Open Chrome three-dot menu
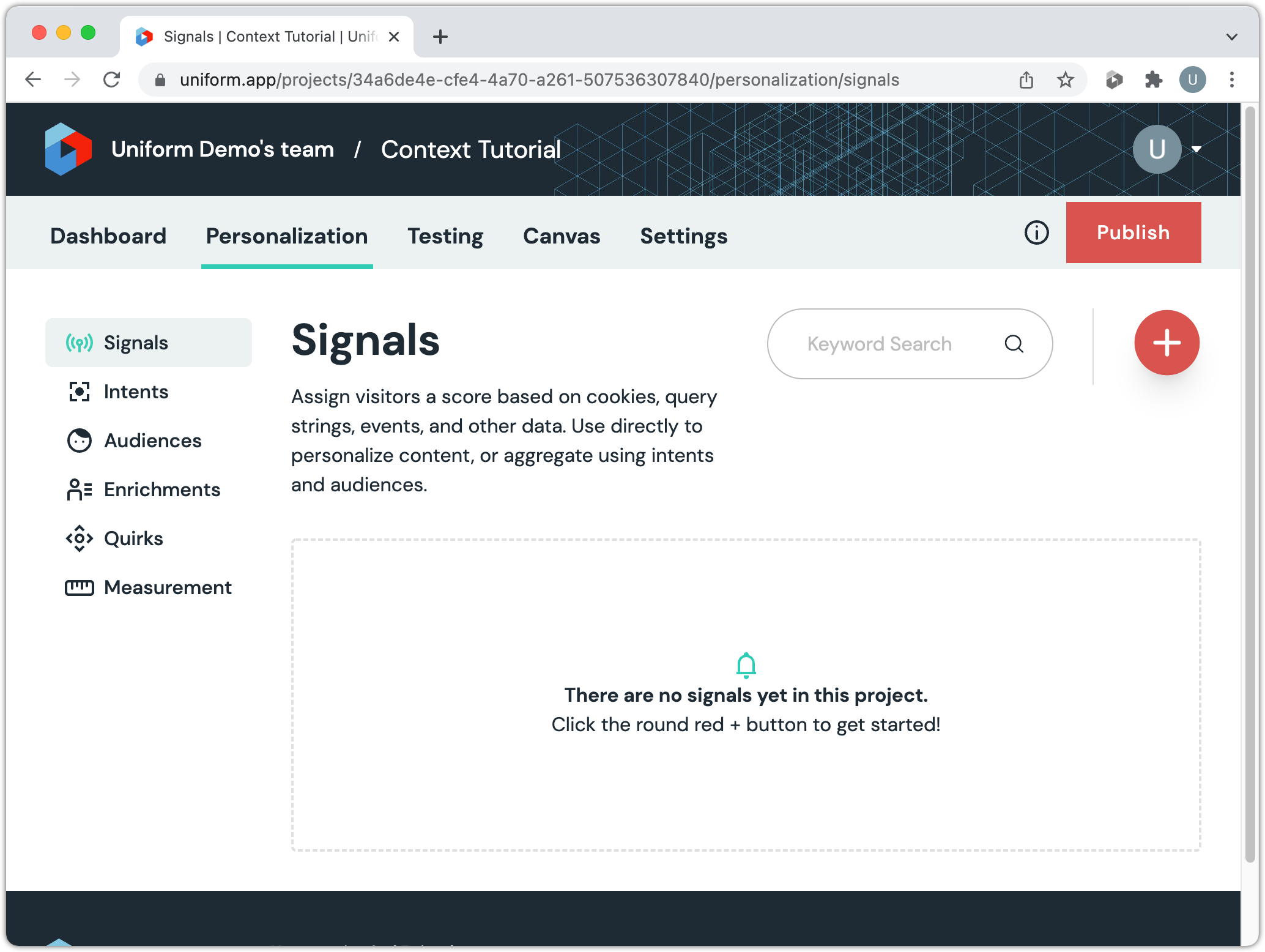 click(1232, 80)
